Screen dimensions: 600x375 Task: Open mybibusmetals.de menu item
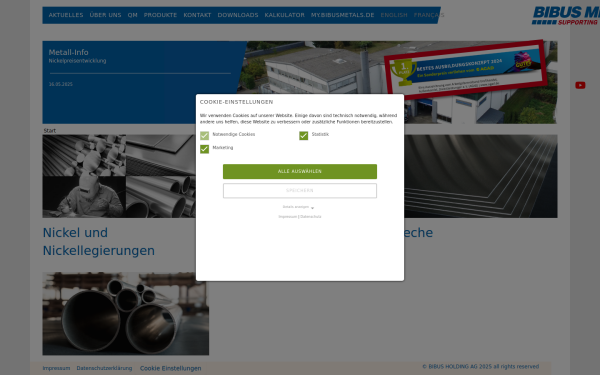(342, 15)
